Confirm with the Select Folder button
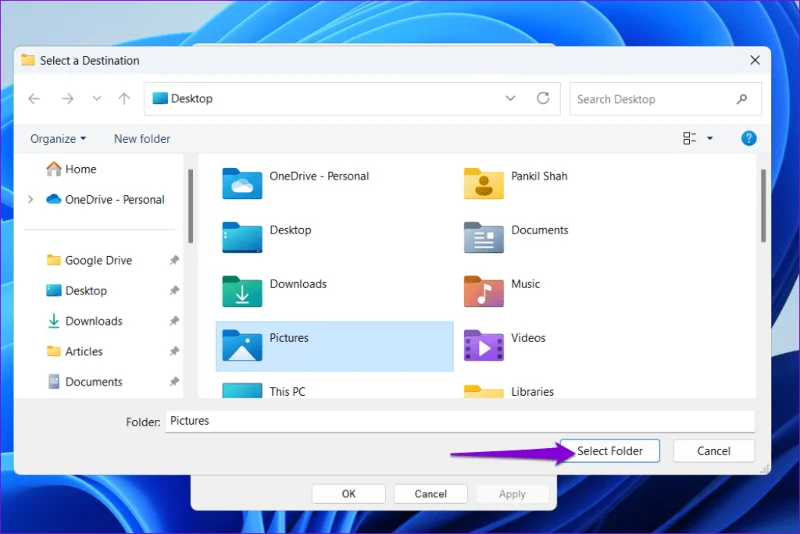 pos(610,451)
